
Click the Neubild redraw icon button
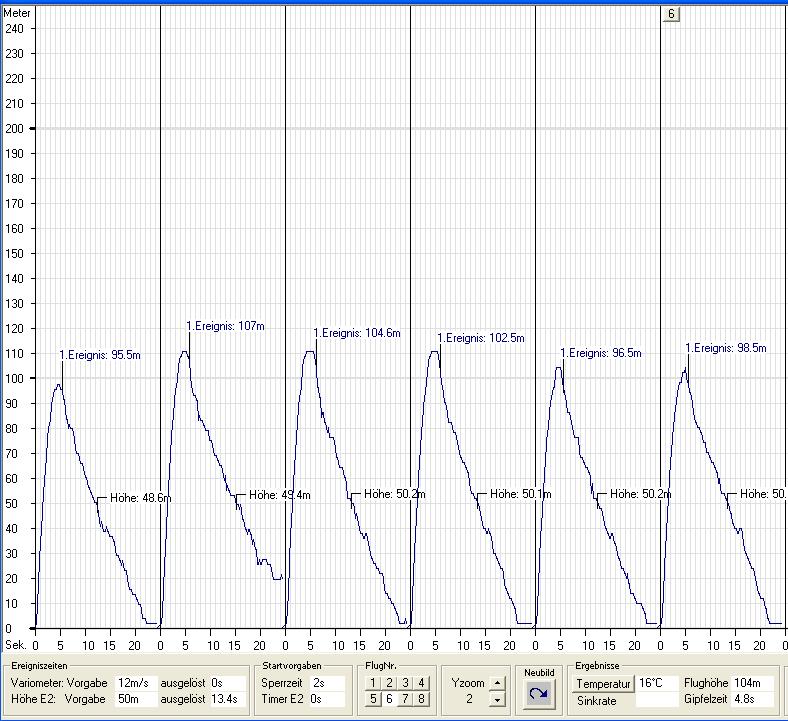(x=539, y=692)
